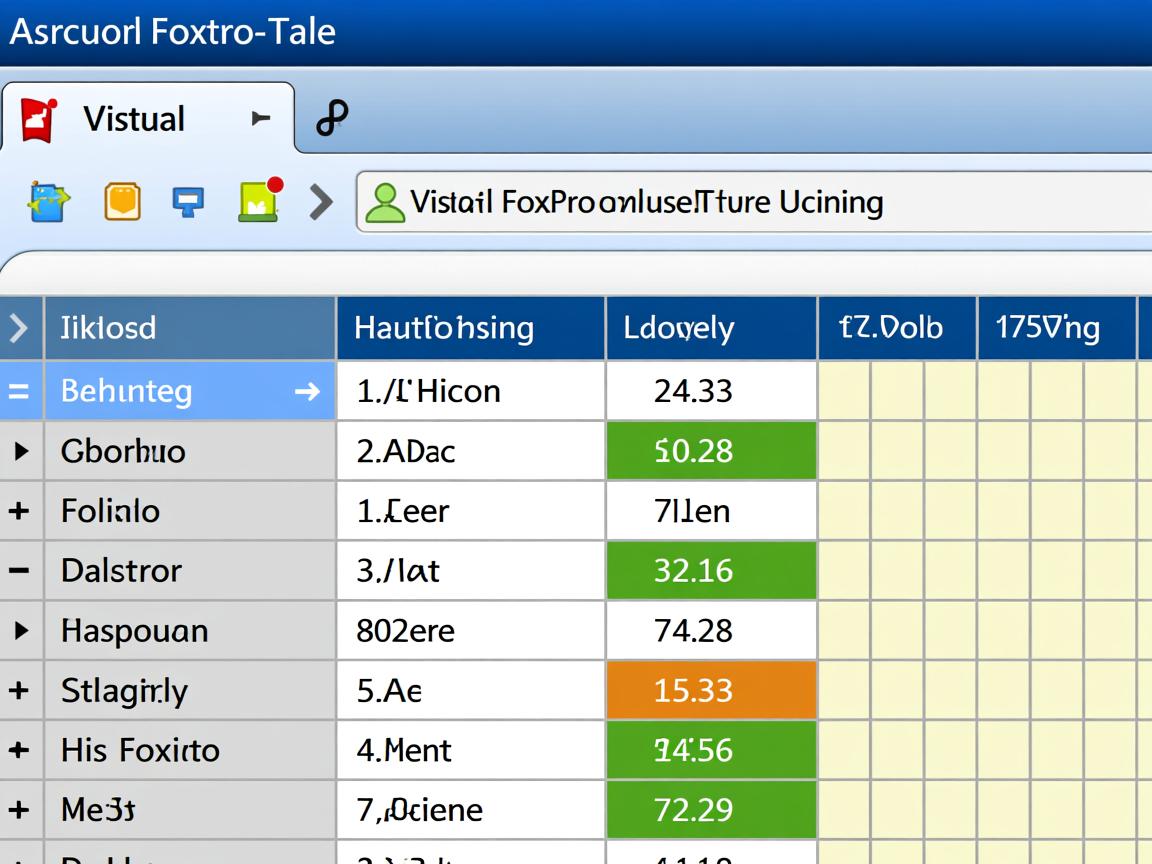Collapse the Dalstror row
This screenshot has width=1152, height=864.
(20, 570)
